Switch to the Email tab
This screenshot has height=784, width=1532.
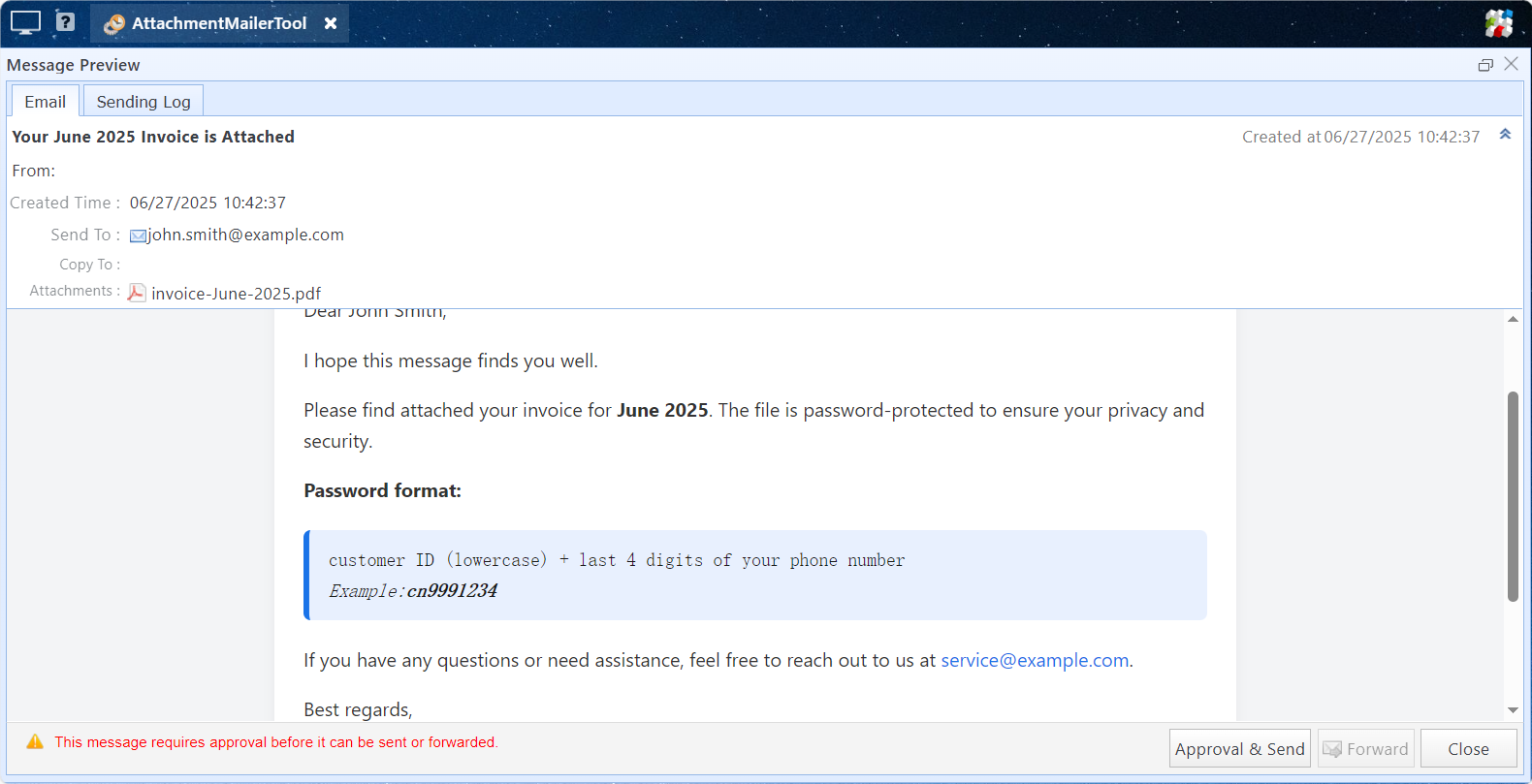pyautogui.click(x=45, y=102)
